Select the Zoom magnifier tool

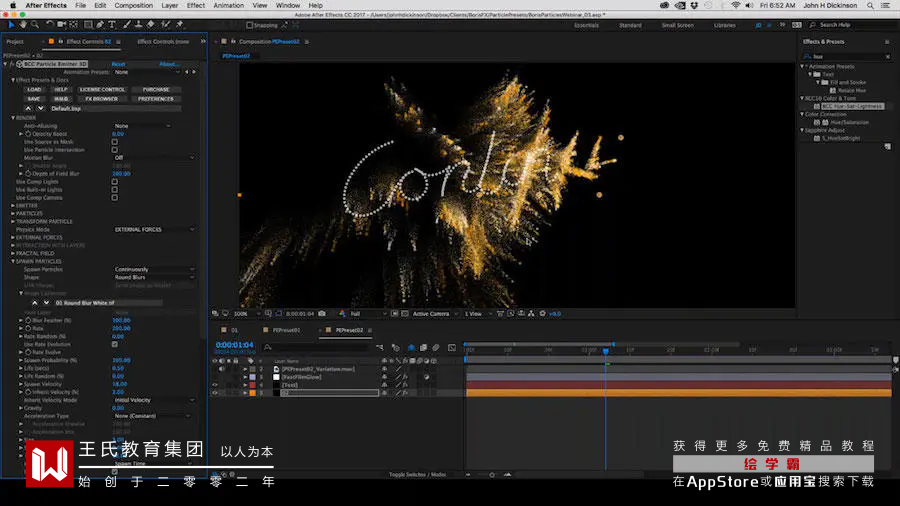tap(35, 25)
